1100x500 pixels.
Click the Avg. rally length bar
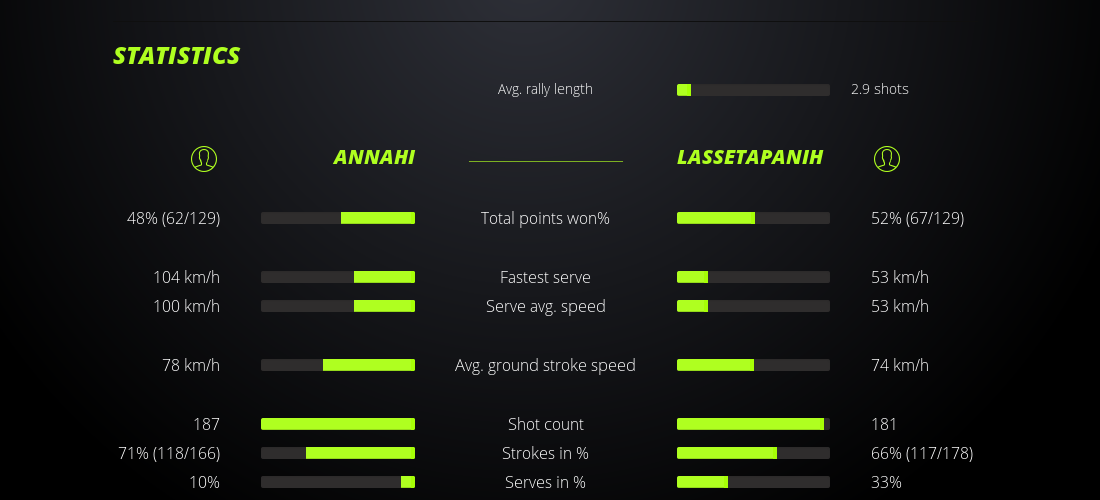coord(753,90)
